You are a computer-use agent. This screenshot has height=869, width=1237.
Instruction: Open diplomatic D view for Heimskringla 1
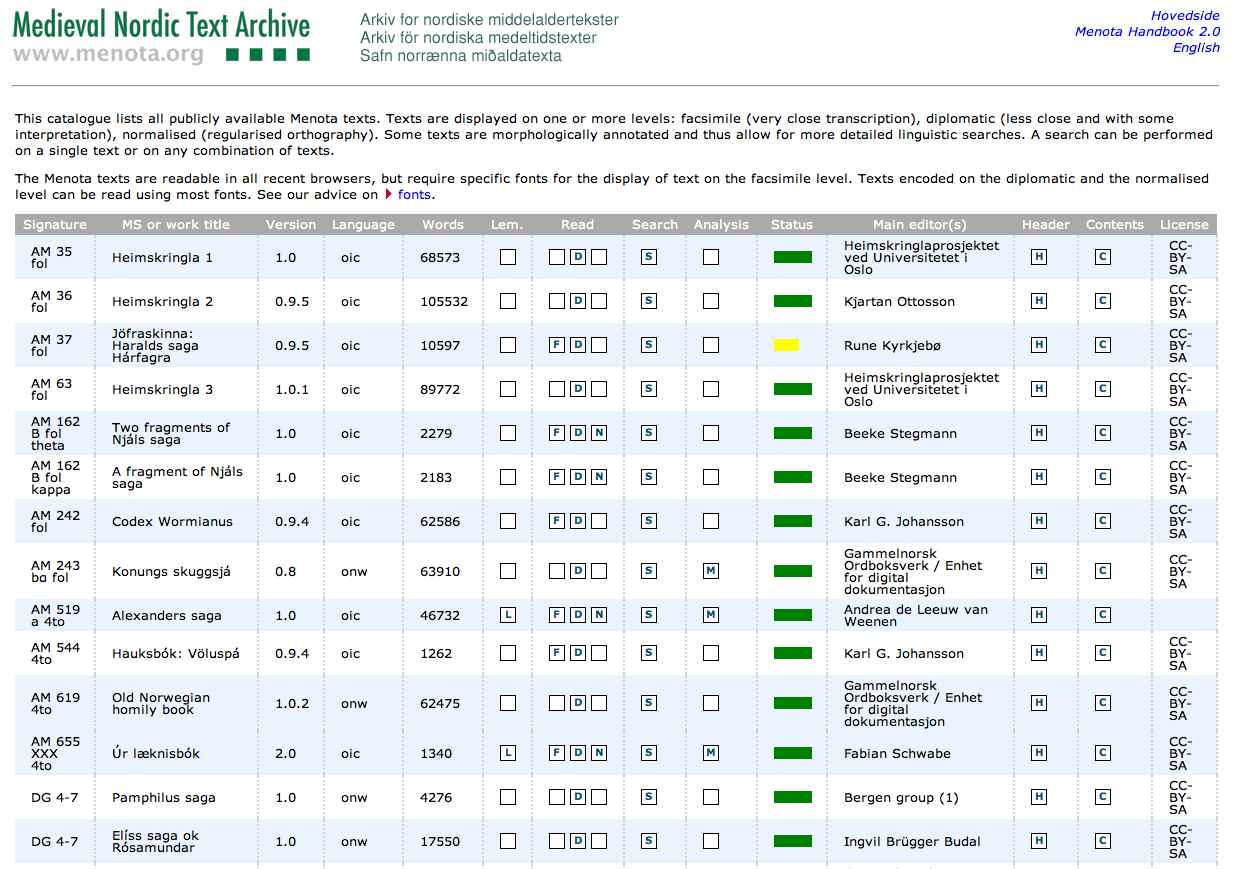click(578, 257)
